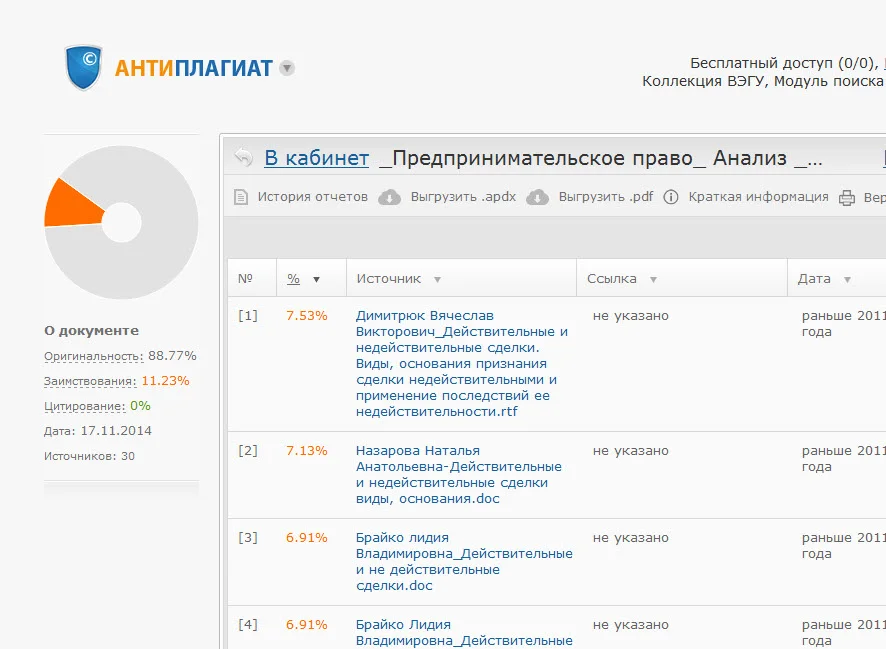Screen dimensions: 886x649
Task: Click the № column header
Action: point(245,278)
